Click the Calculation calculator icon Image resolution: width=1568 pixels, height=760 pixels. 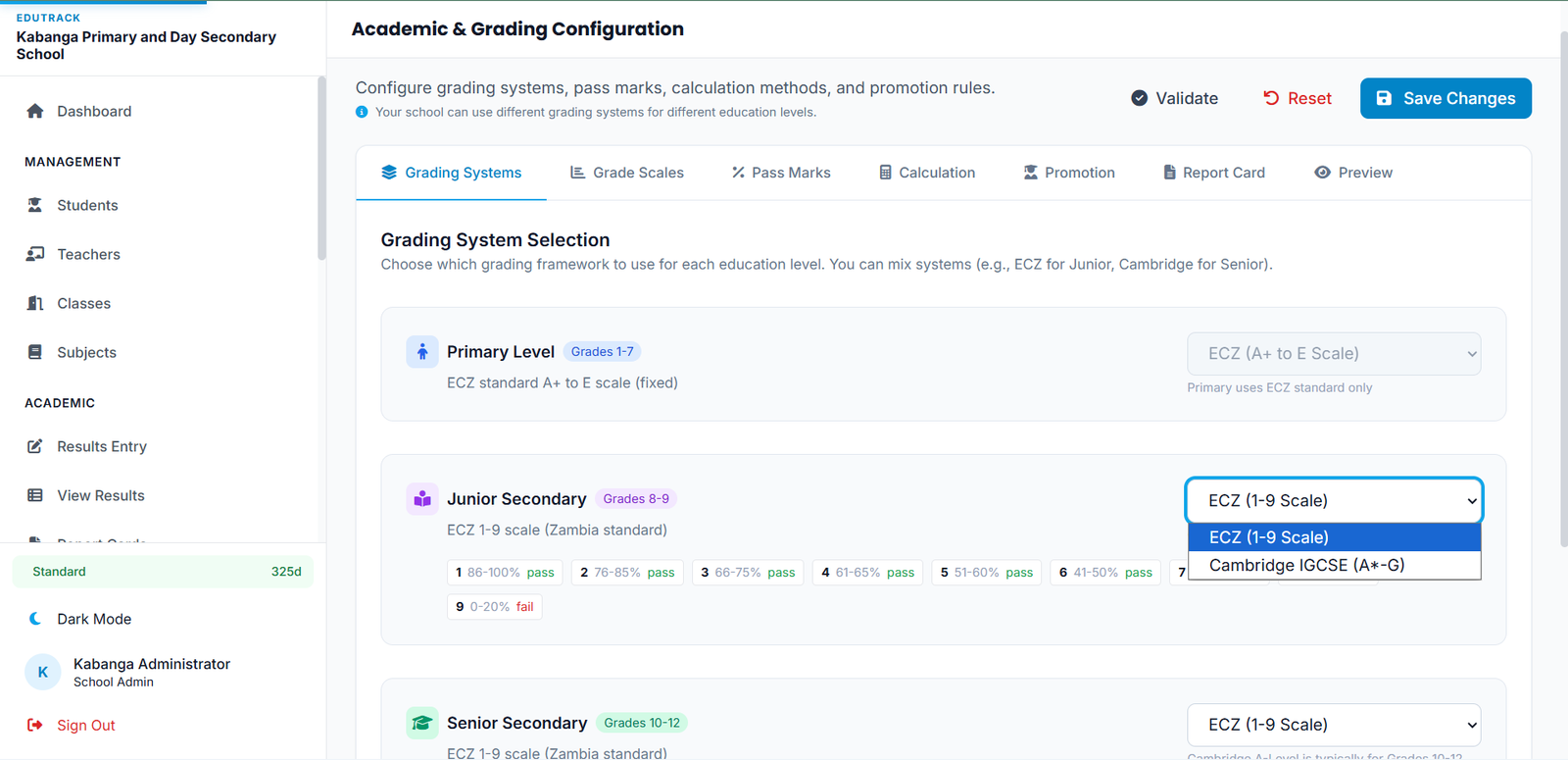pyautogui.click(x=885, y=173)
